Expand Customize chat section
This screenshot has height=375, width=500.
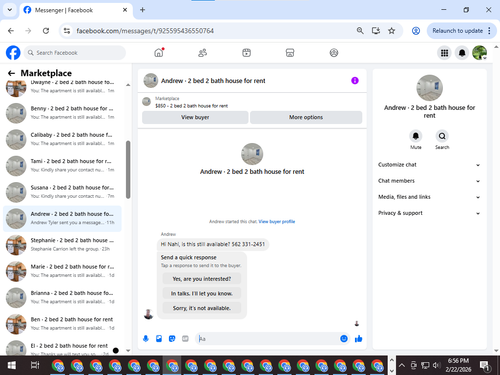[x=429, y=165]
